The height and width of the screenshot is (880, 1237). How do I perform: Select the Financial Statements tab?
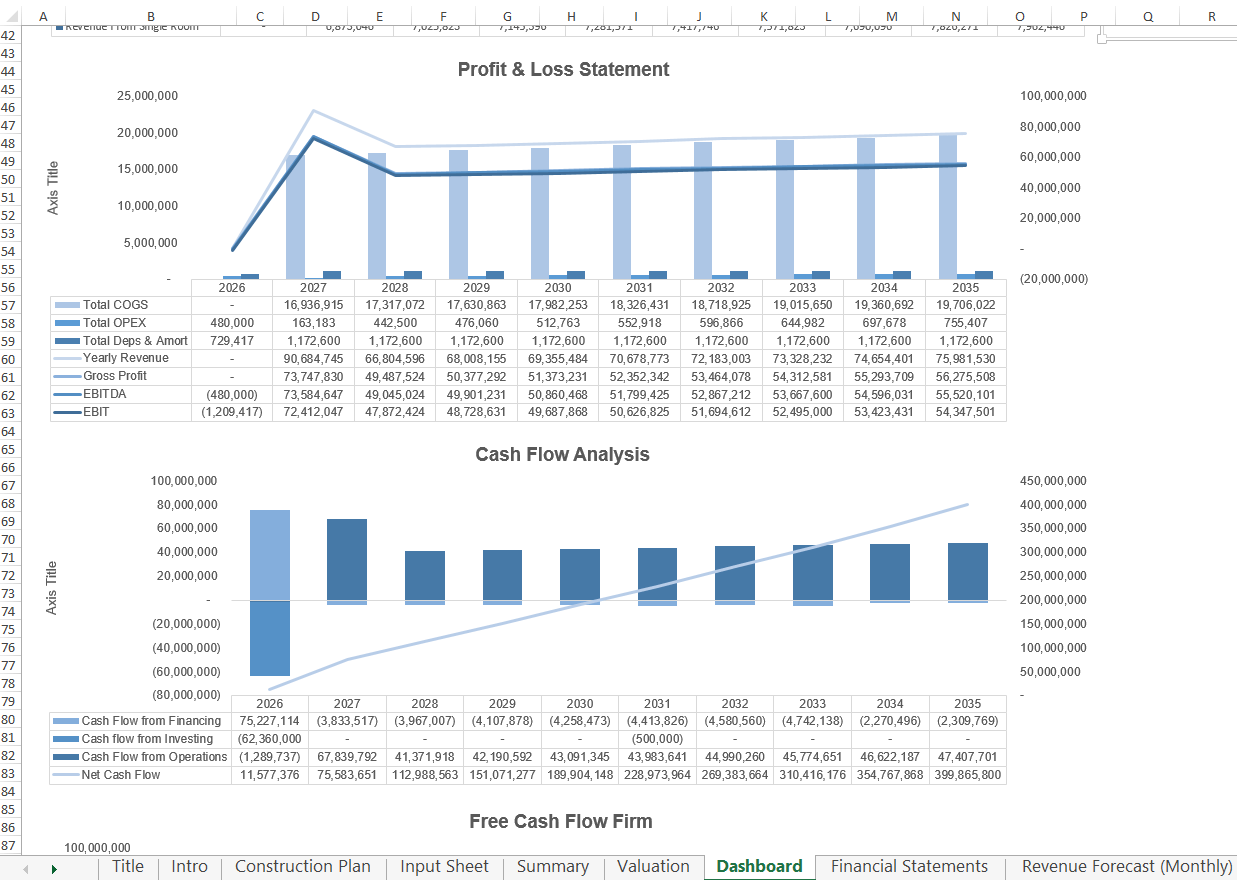tap(909, 867)
